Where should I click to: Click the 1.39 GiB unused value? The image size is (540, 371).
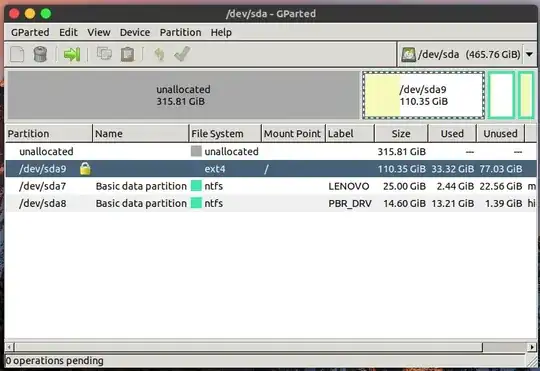pyautogui.click(x=503, y=204)
